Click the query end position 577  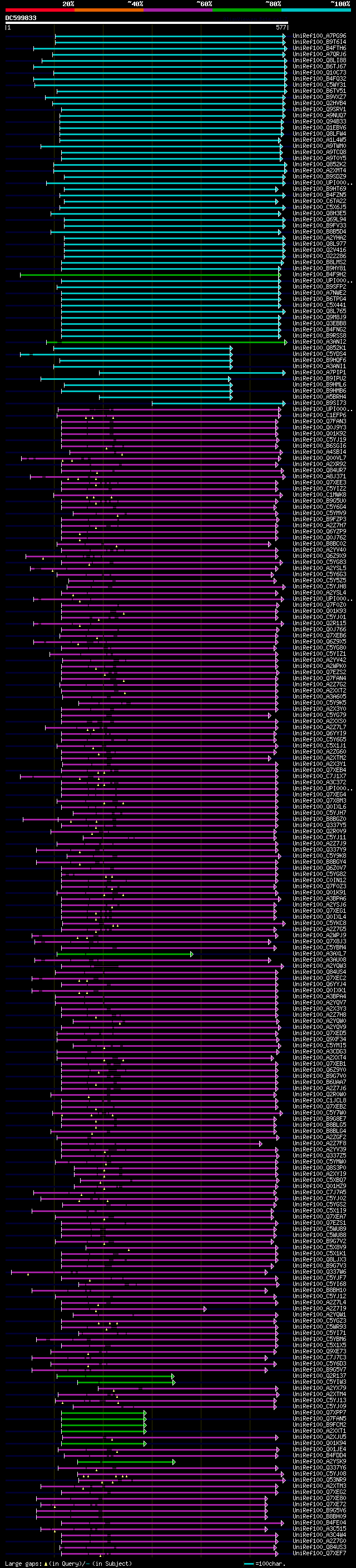point(280,27)
